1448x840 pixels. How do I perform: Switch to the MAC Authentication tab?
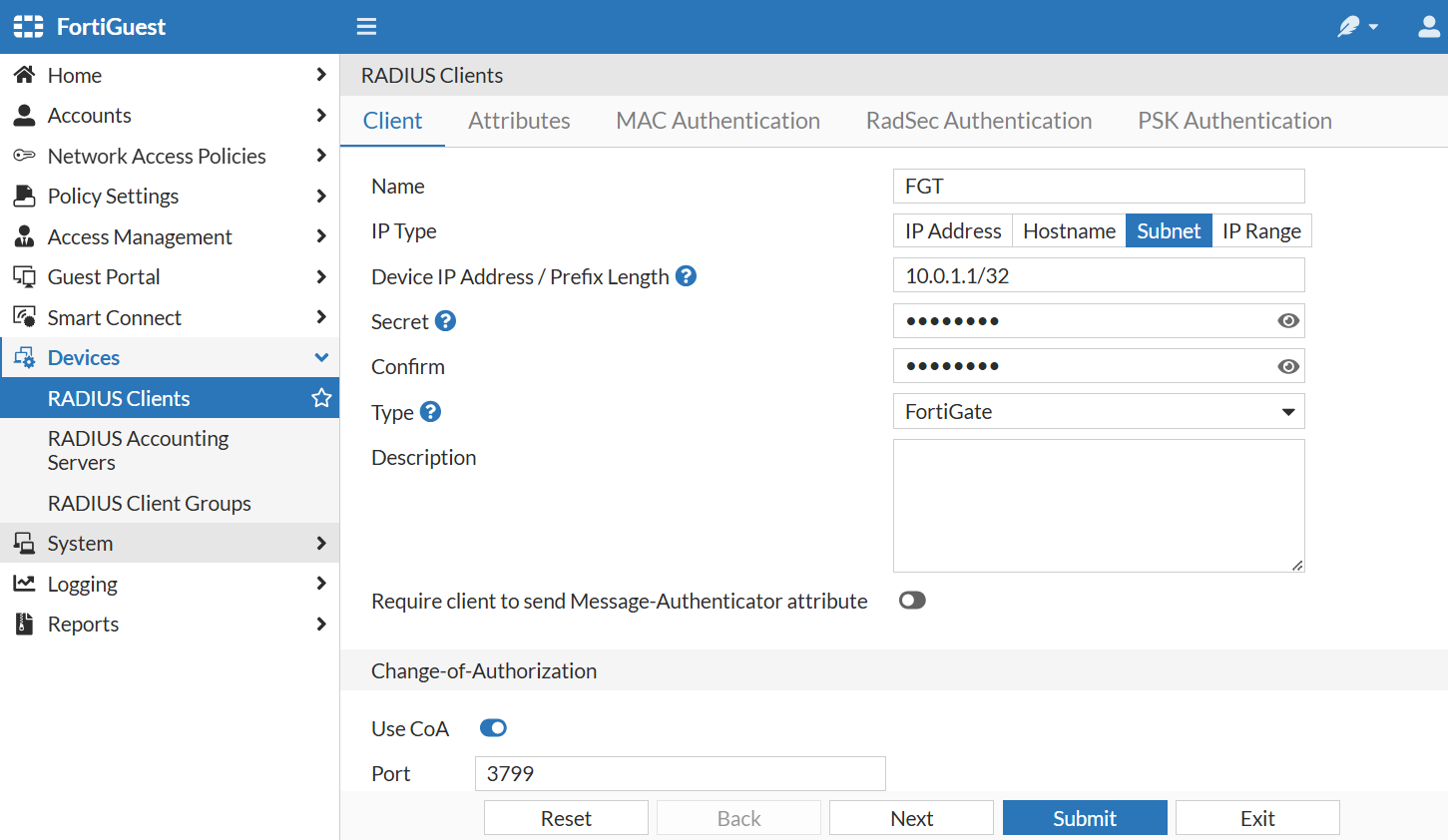718,120
